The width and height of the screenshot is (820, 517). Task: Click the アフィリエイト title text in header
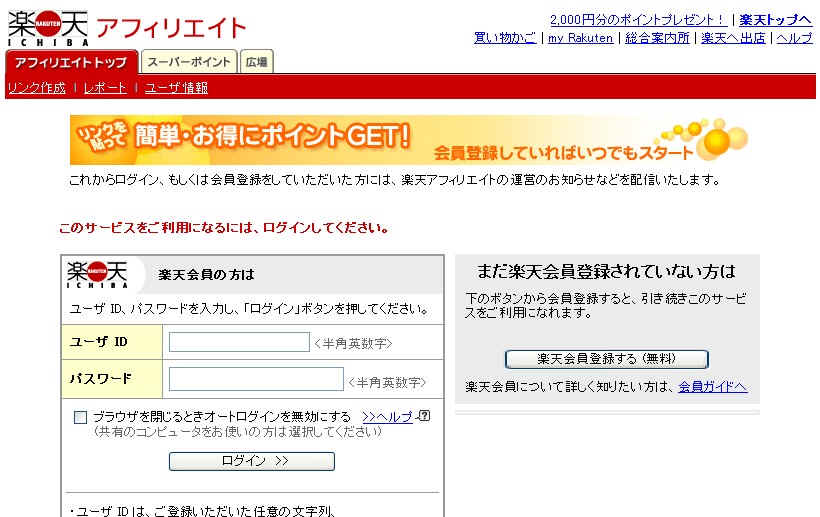pyautogui.click(x=171, y=28)
